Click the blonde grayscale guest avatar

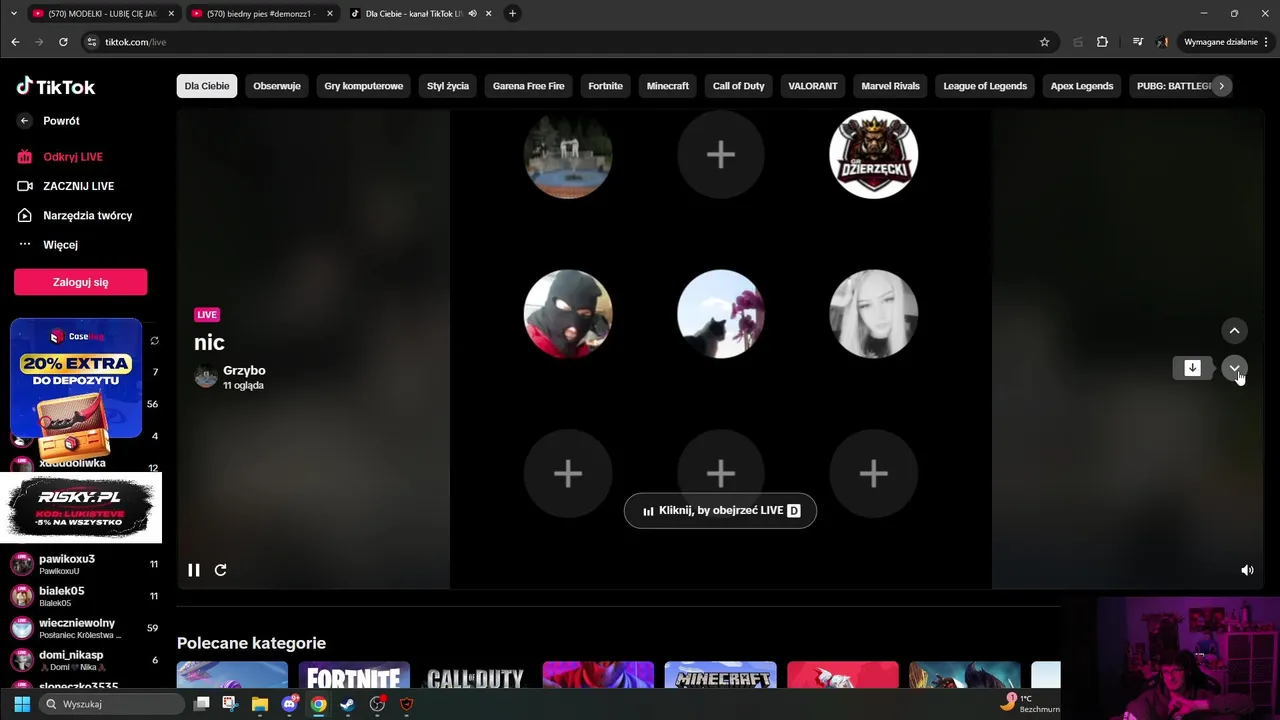[x=873, y=314]
